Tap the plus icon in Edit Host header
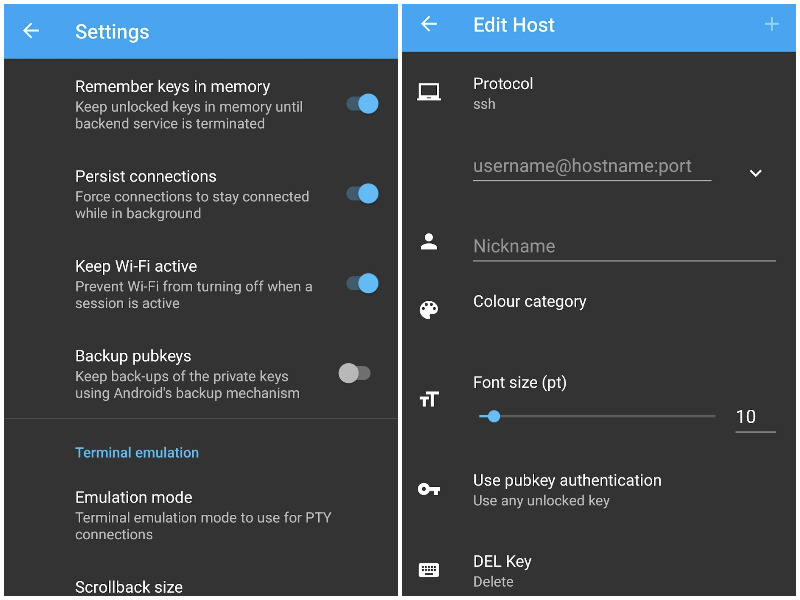Viewport: 800px width, 600px height. tap(771, 24)
